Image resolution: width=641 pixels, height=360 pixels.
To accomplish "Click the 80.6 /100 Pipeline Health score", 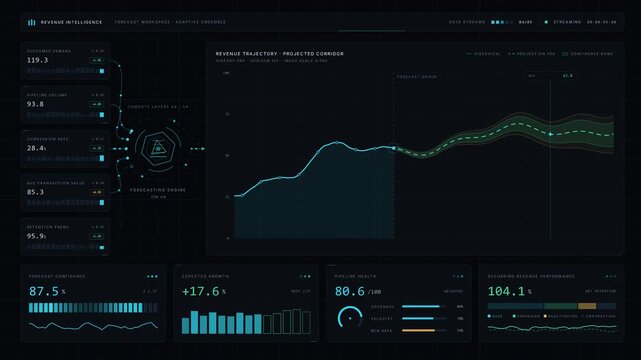I will coord(358,291).
